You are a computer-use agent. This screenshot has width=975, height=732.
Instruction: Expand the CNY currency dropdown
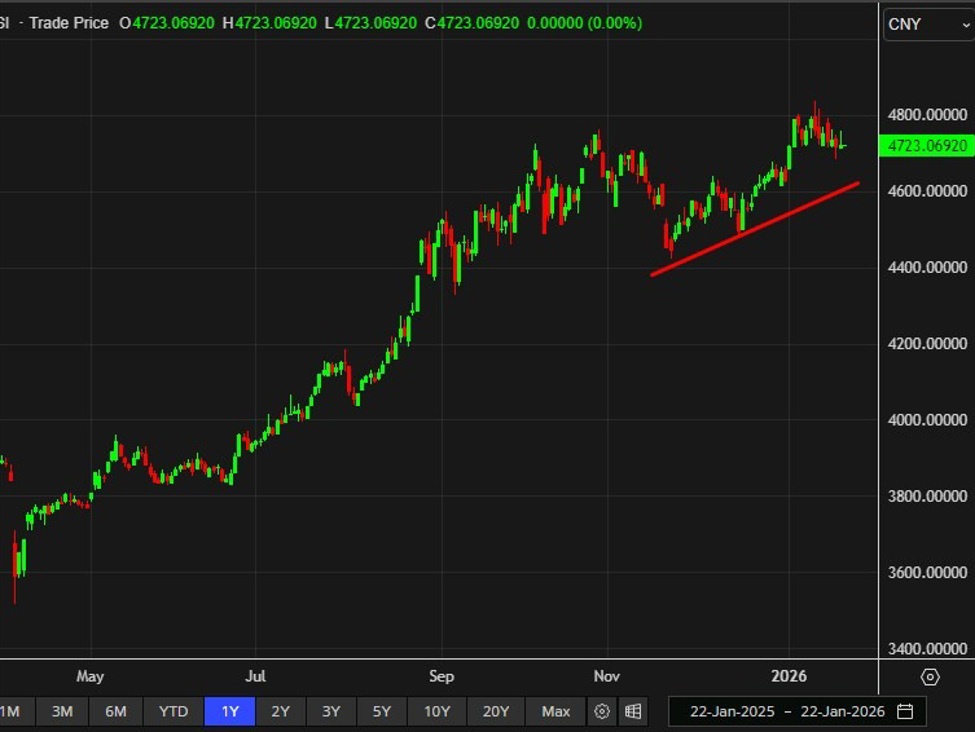(927, 24)
